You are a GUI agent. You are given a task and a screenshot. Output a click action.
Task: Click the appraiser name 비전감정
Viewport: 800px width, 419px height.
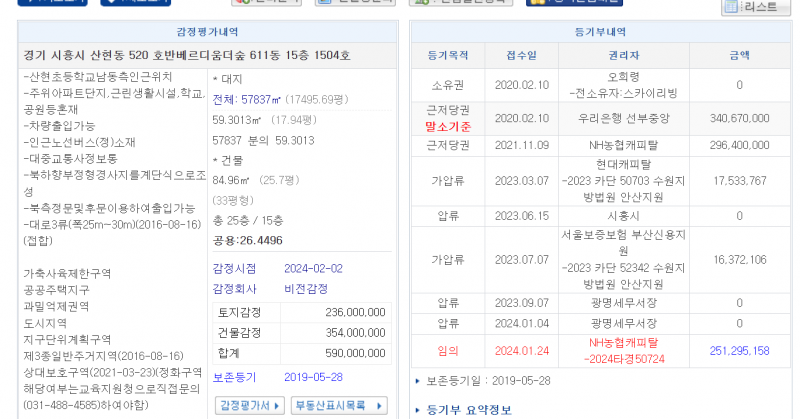[306, 289]
